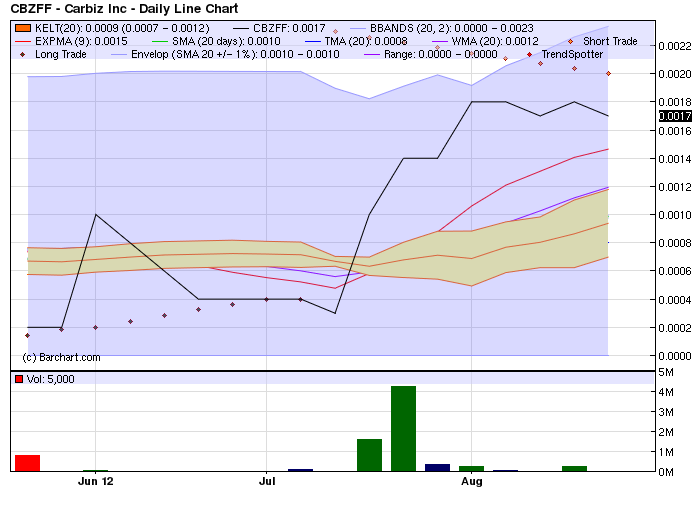Click the 0.0000 price axis label
700x512 pixels.
675,356
